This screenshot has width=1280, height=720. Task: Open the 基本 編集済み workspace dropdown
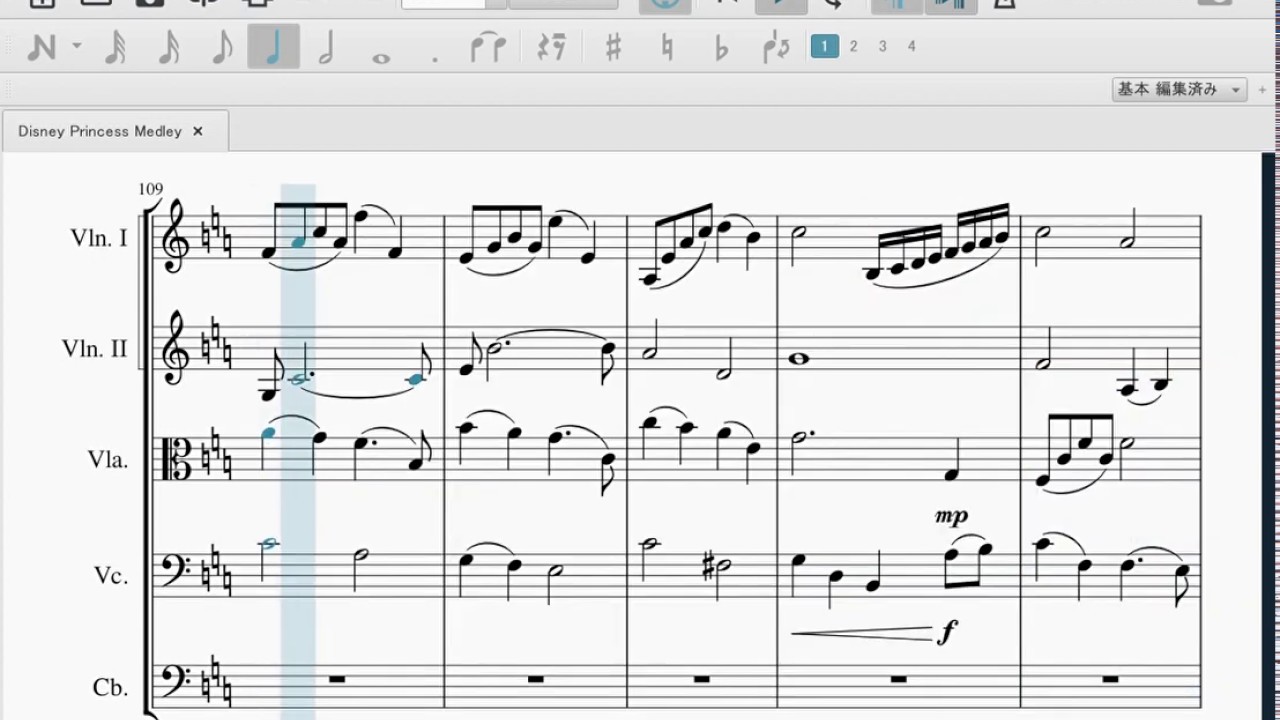click(x=1180, y=89)
